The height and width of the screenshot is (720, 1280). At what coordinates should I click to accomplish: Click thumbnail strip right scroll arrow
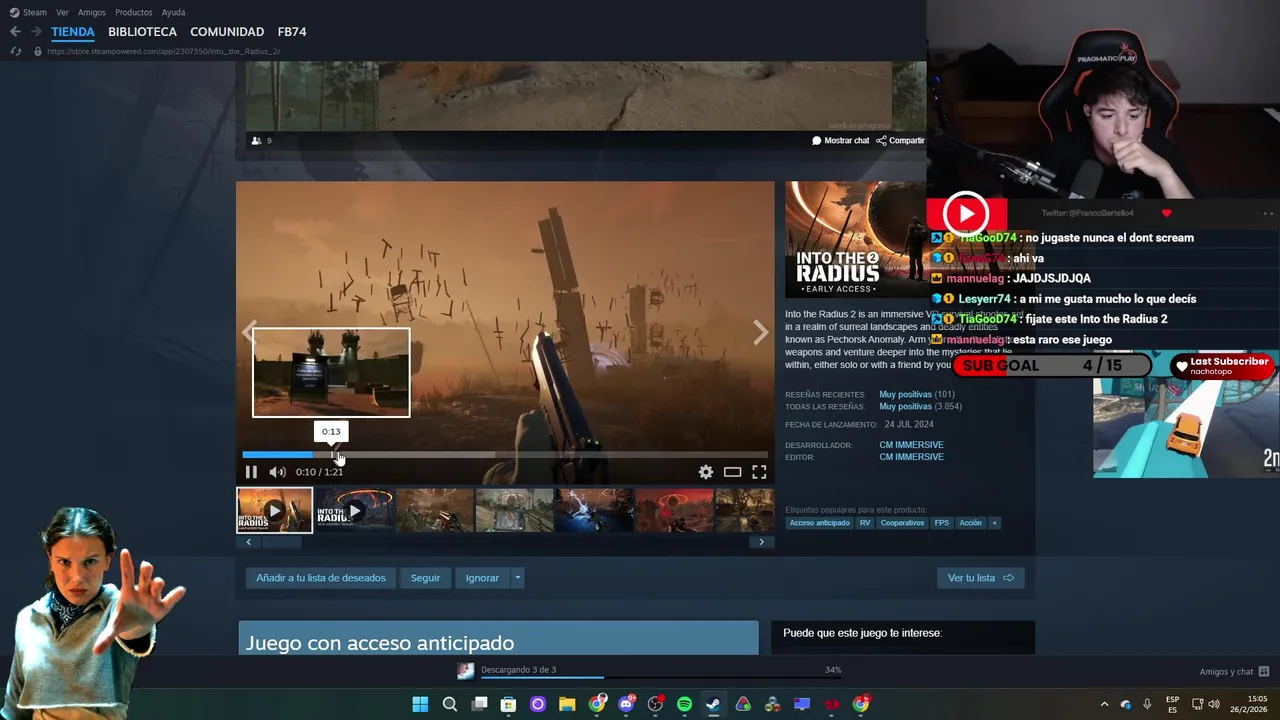tap(761, 542)
